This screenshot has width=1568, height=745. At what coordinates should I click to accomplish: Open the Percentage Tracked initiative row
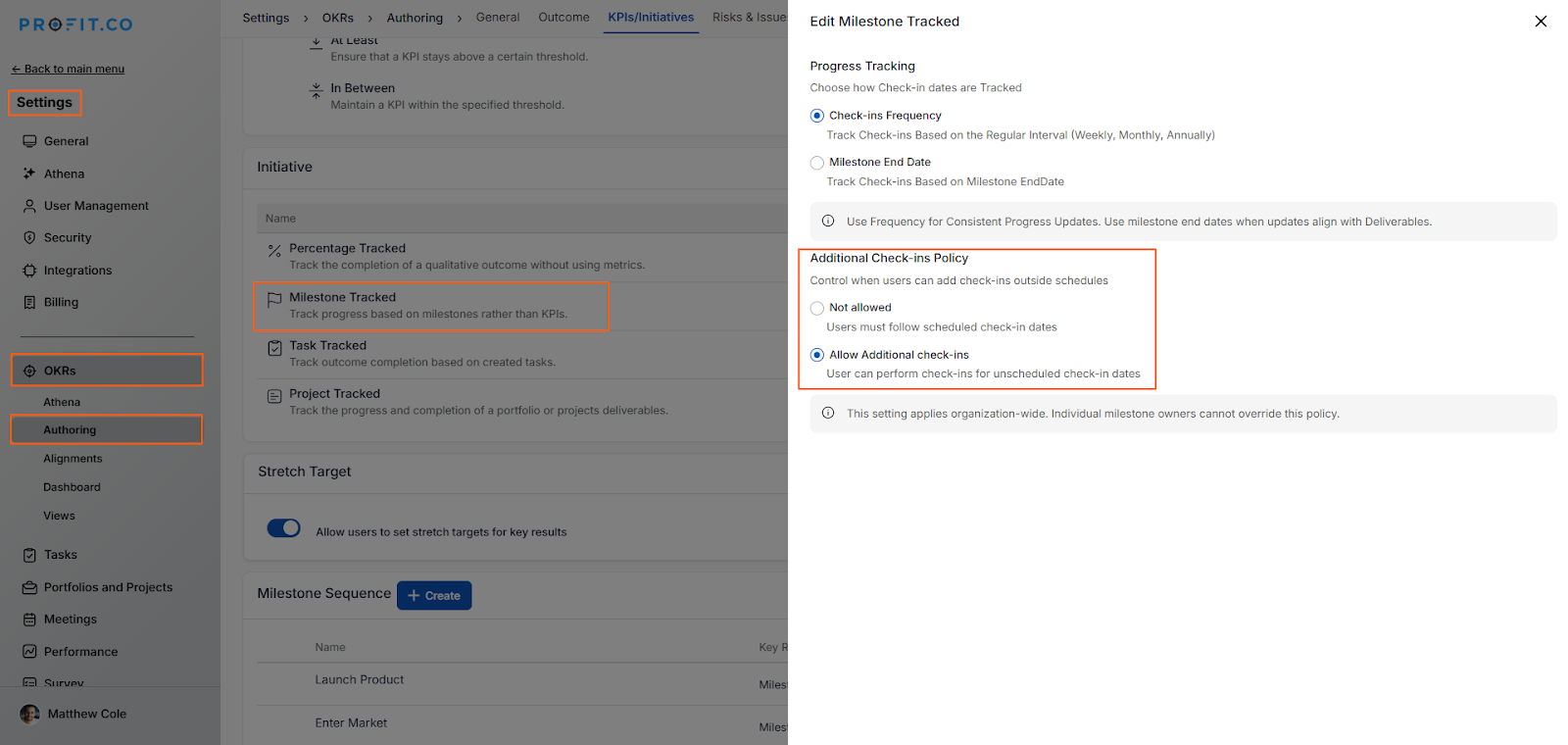523,257
